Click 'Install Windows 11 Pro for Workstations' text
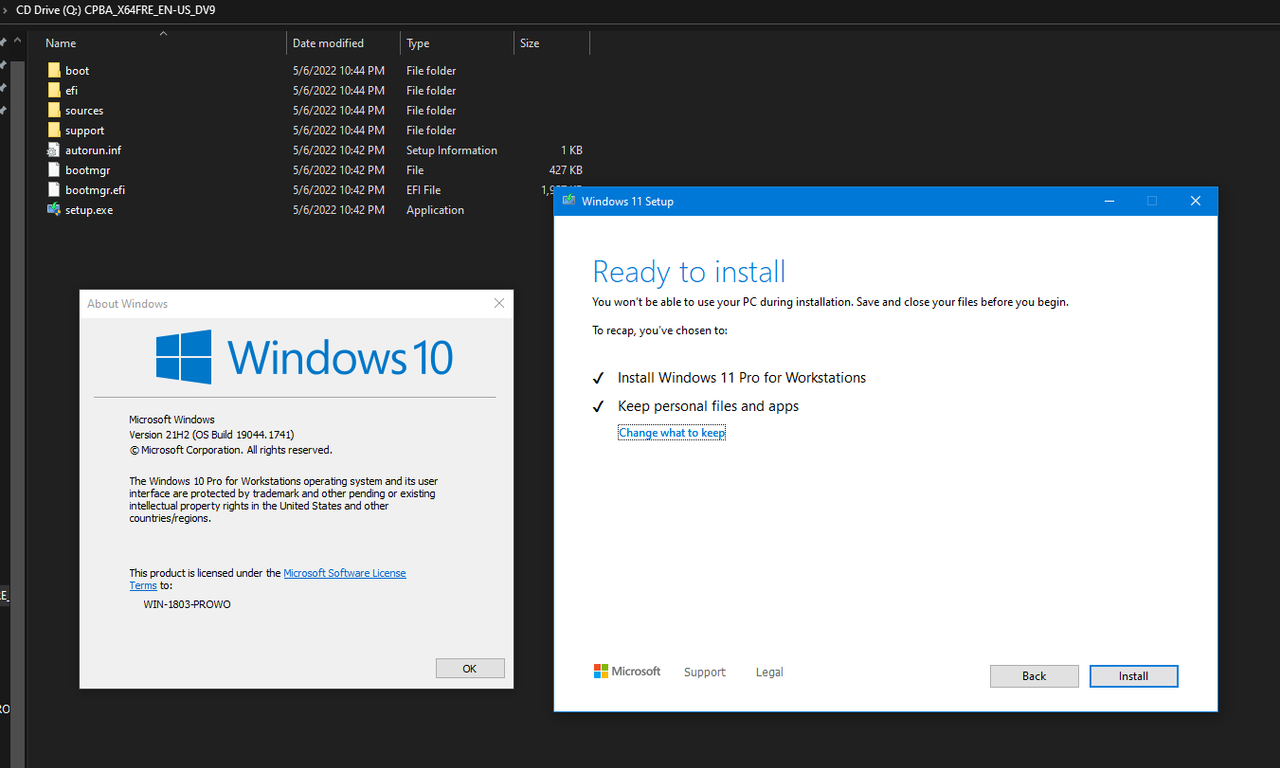 pyautogui.click(x=742, y=378)
